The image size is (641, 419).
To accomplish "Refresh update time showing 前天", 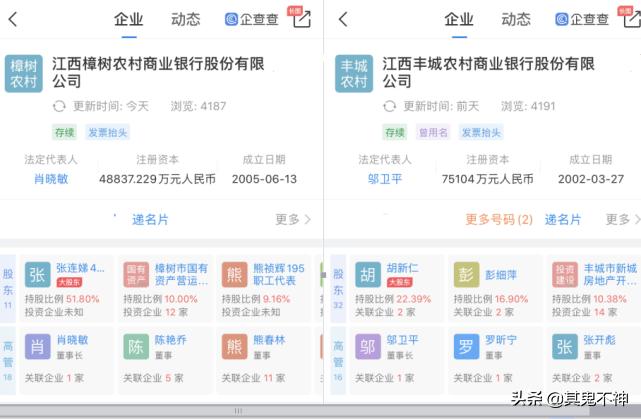I will (390, 106).
